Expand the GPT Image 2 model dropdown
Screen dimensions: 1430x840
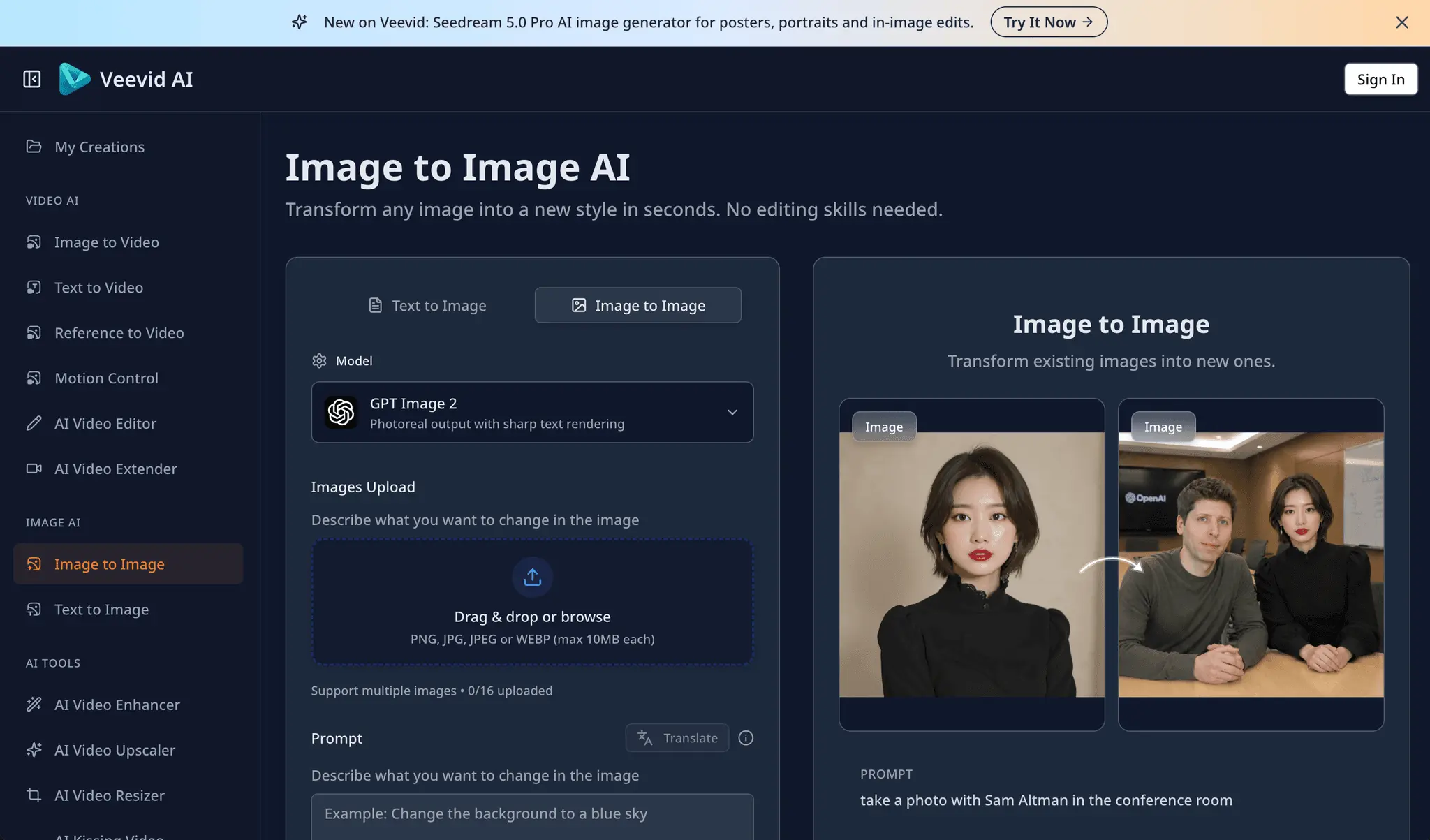point(532,412)
